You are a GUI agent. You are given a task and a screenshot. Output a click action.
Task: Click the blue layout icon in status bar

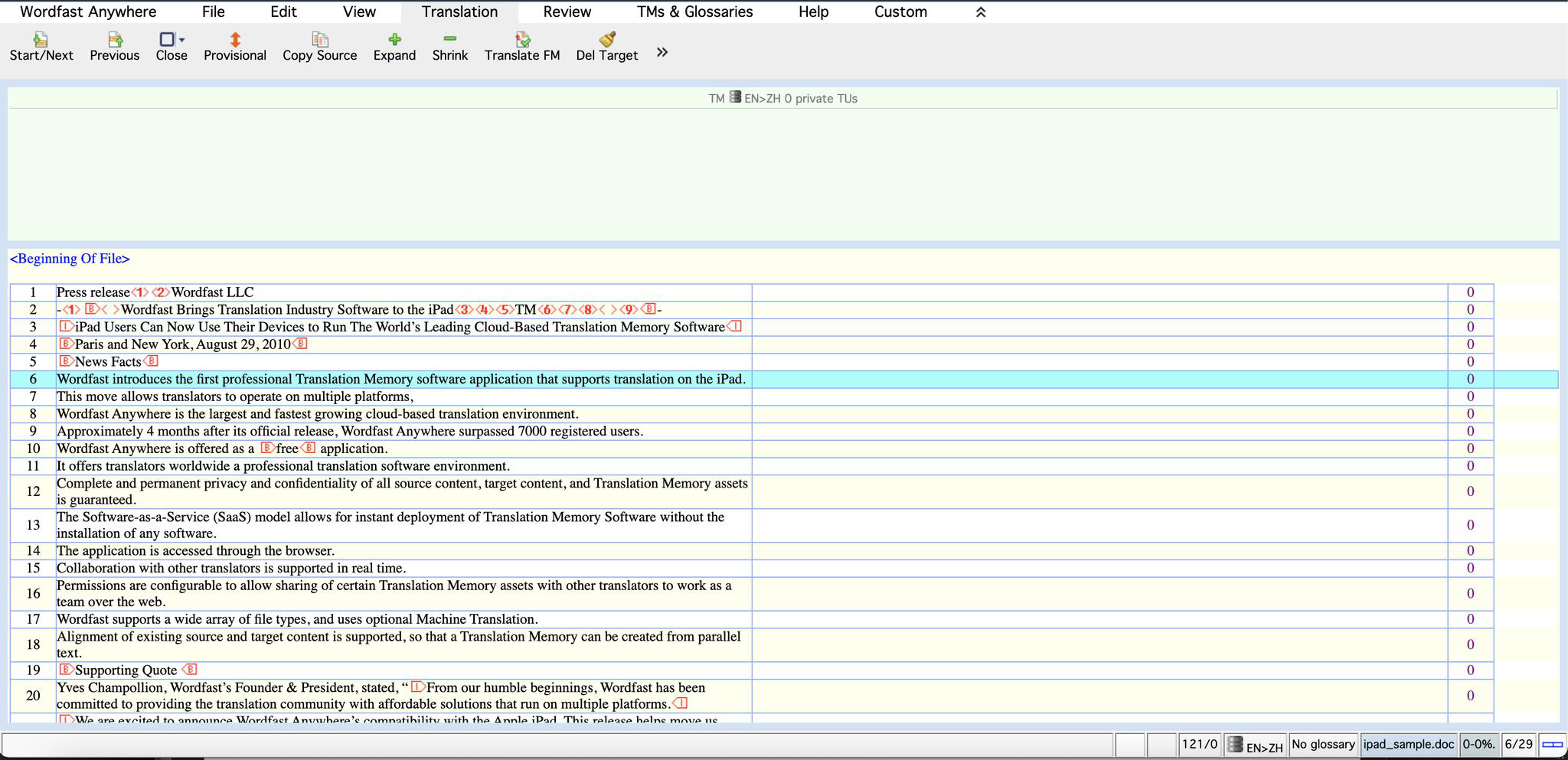pyautogui.click(x=1552, y=744)
